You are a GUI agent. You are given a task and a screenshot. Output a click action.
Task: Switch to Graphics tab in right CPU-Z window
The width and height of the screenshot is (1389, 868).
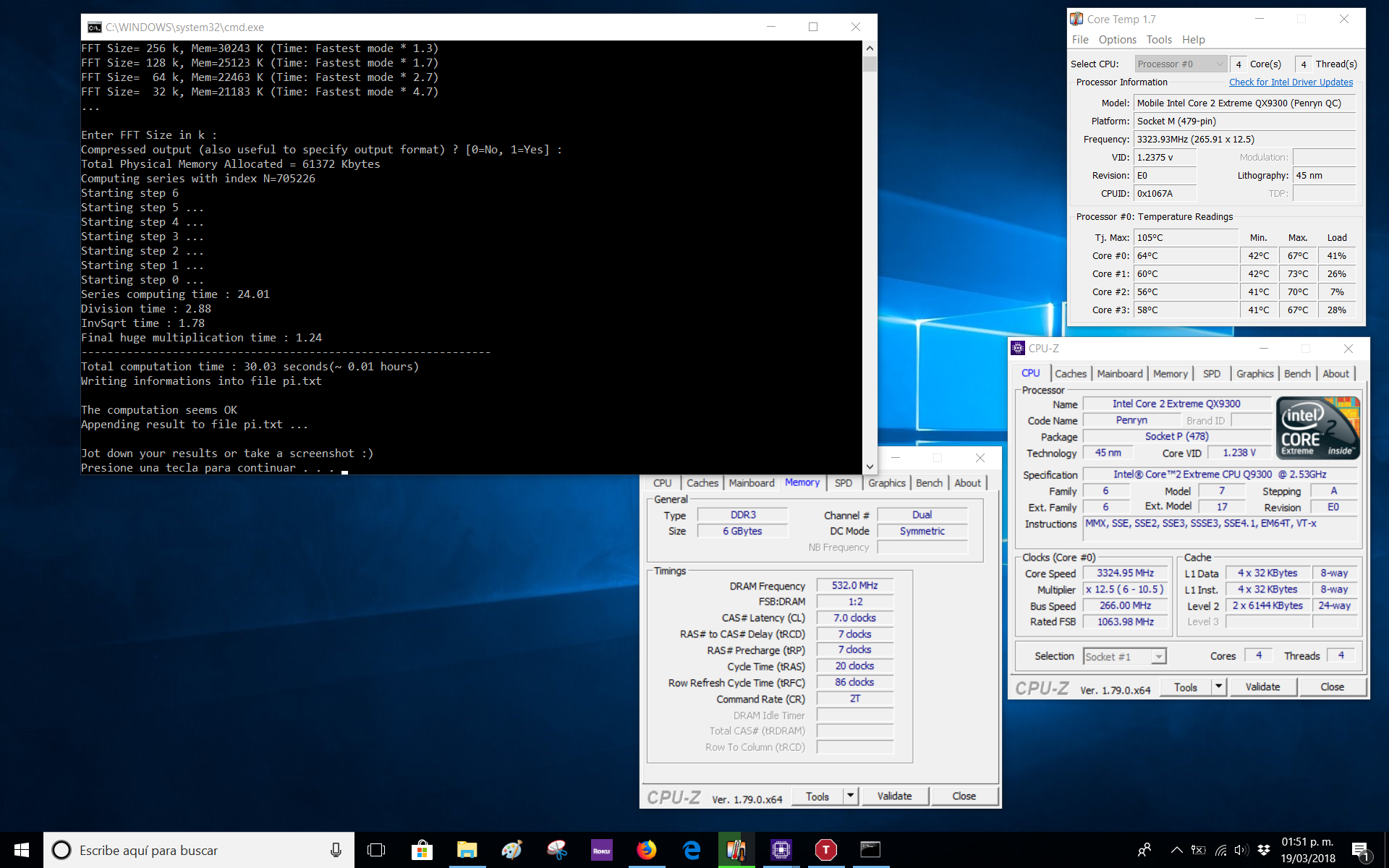point(1255,373)
